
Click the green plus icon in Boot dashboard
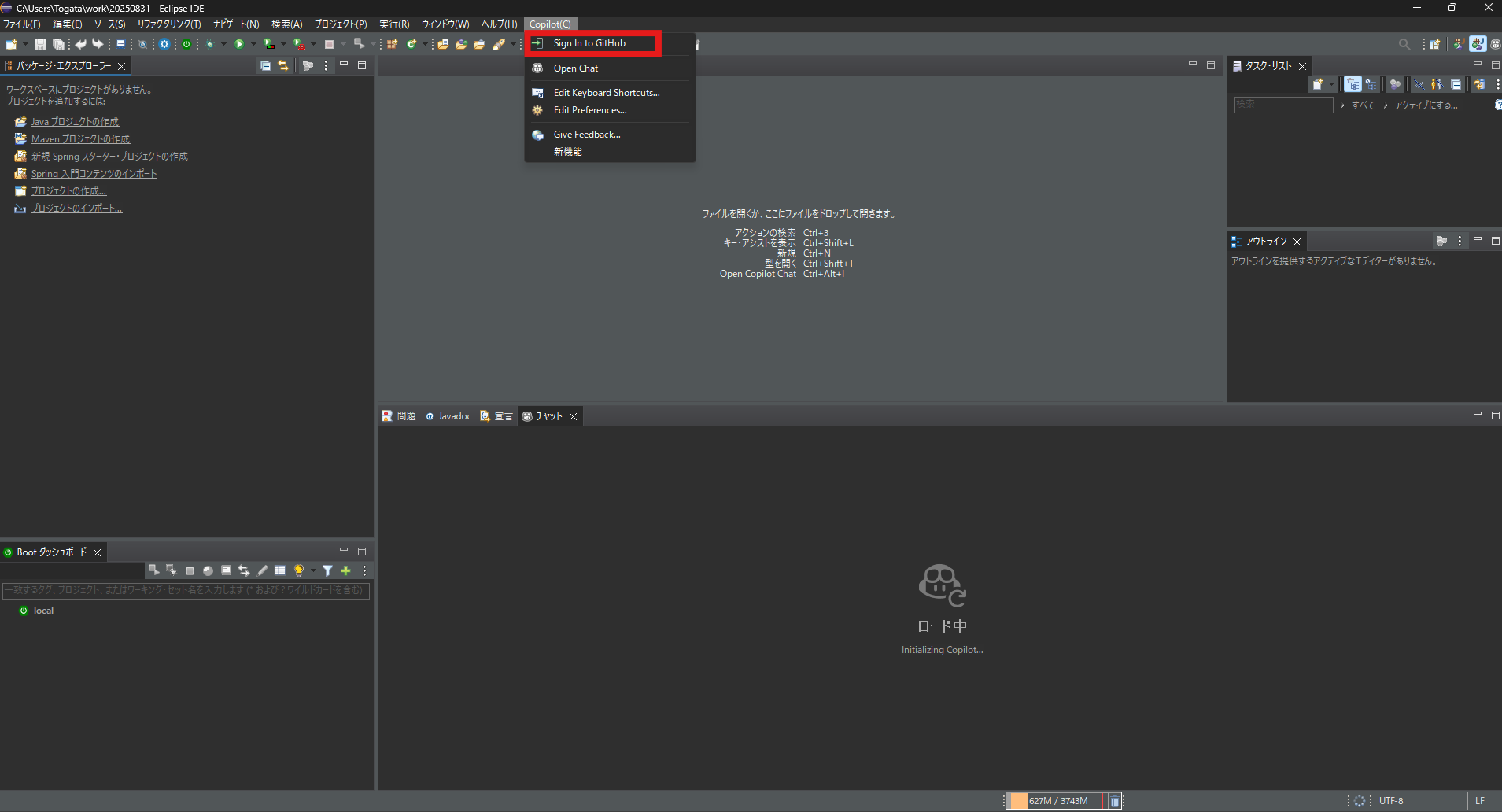tap(346, 570)
